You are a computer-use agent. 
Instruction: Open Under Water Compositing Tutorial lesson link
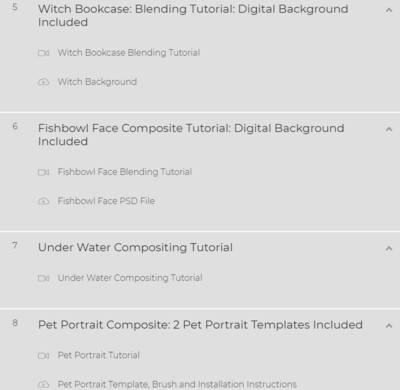click(130, 278)
